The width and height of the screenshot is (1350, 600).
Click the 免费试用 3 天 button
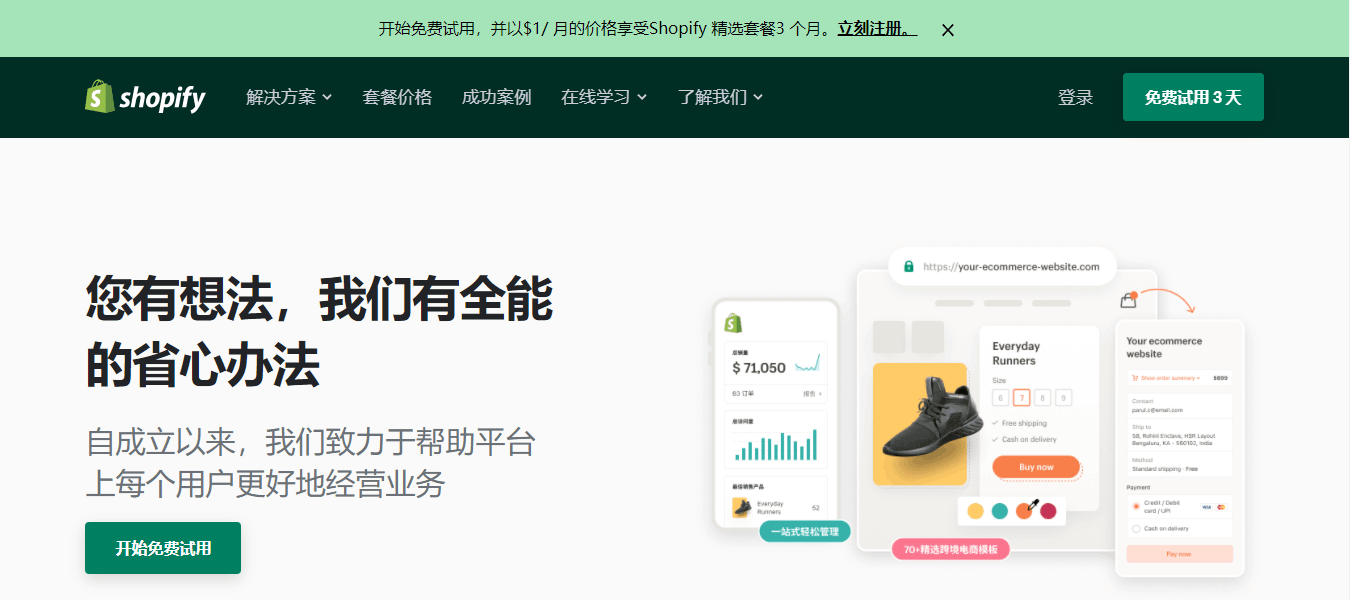click(1193, 97)
